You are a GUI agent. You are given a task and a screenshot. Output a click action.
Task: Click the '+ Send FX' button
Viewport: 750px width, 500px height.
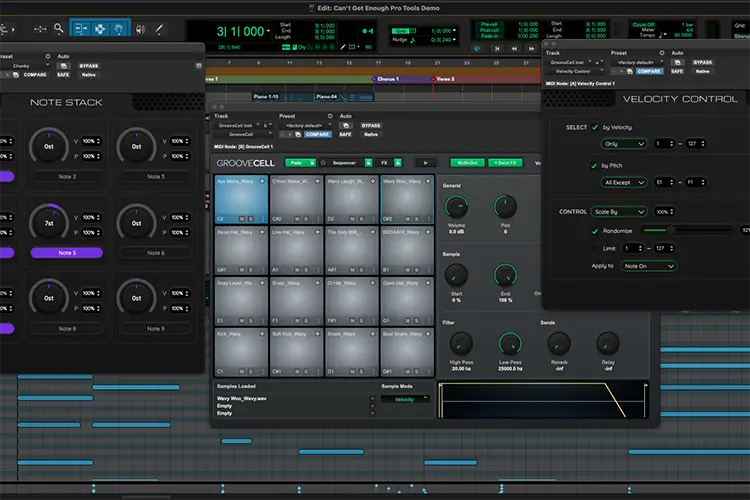[505, 163]
